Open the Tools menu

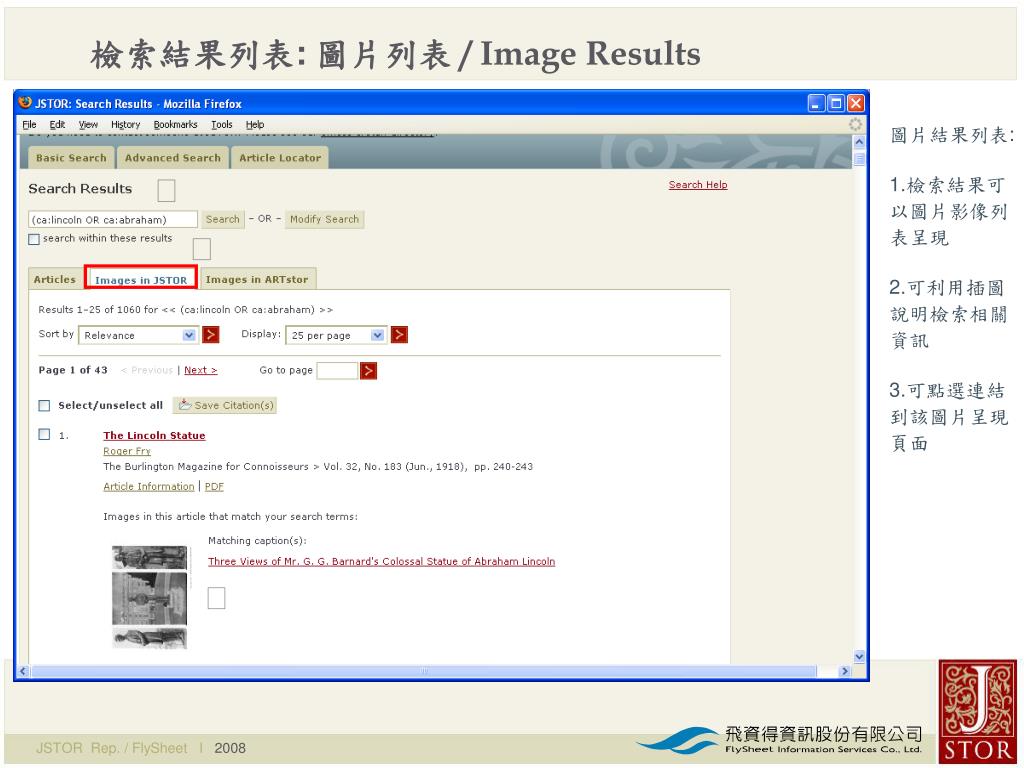point(221,124)
